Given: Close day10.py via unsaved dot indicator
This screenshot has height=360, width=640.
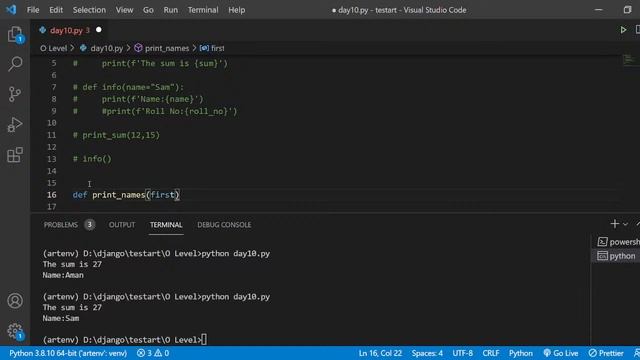Looking at the screenshot, I should click(99, 30).
